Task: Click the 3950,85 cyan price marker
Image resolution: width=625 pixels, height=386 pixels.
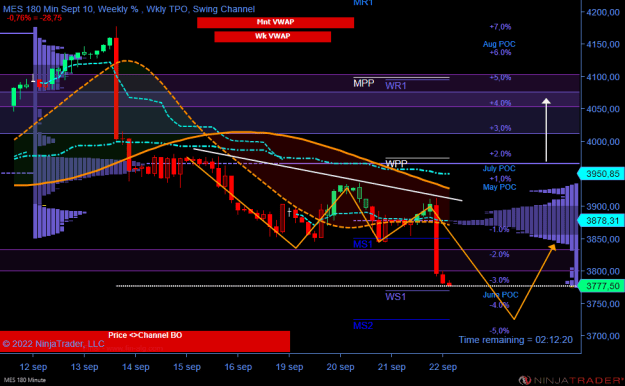Action: coord(601,174)
